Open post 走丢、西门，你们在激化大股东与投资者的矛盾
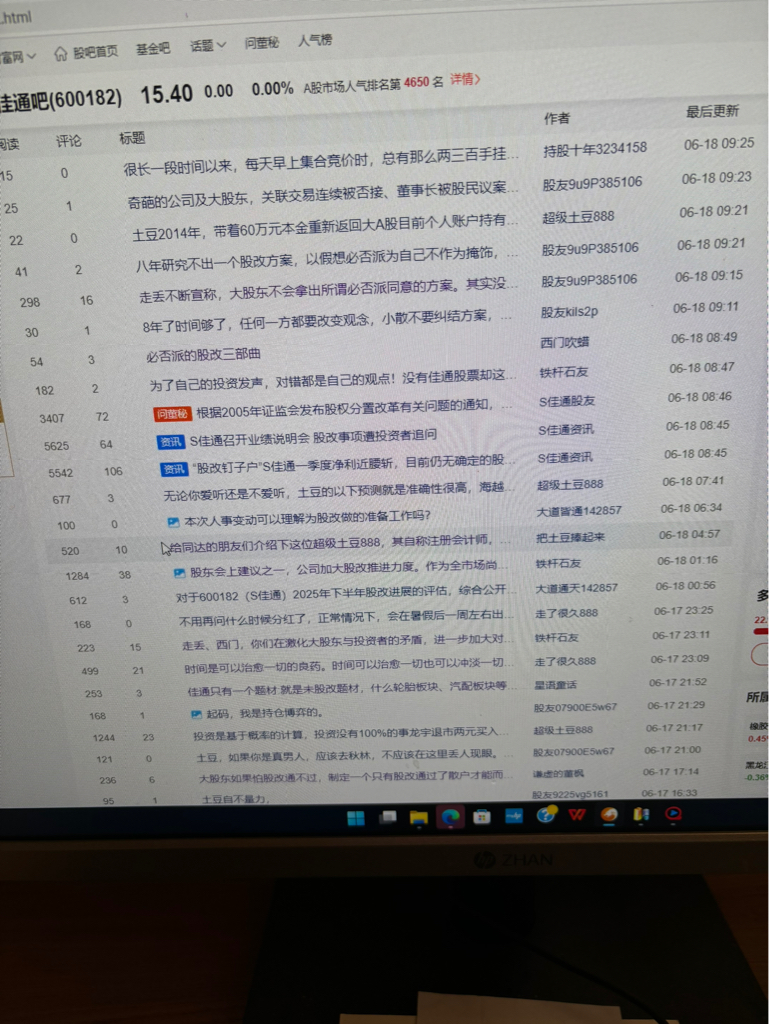The width and height of the screenshot is (769, 1024). (x=348, y=641)
